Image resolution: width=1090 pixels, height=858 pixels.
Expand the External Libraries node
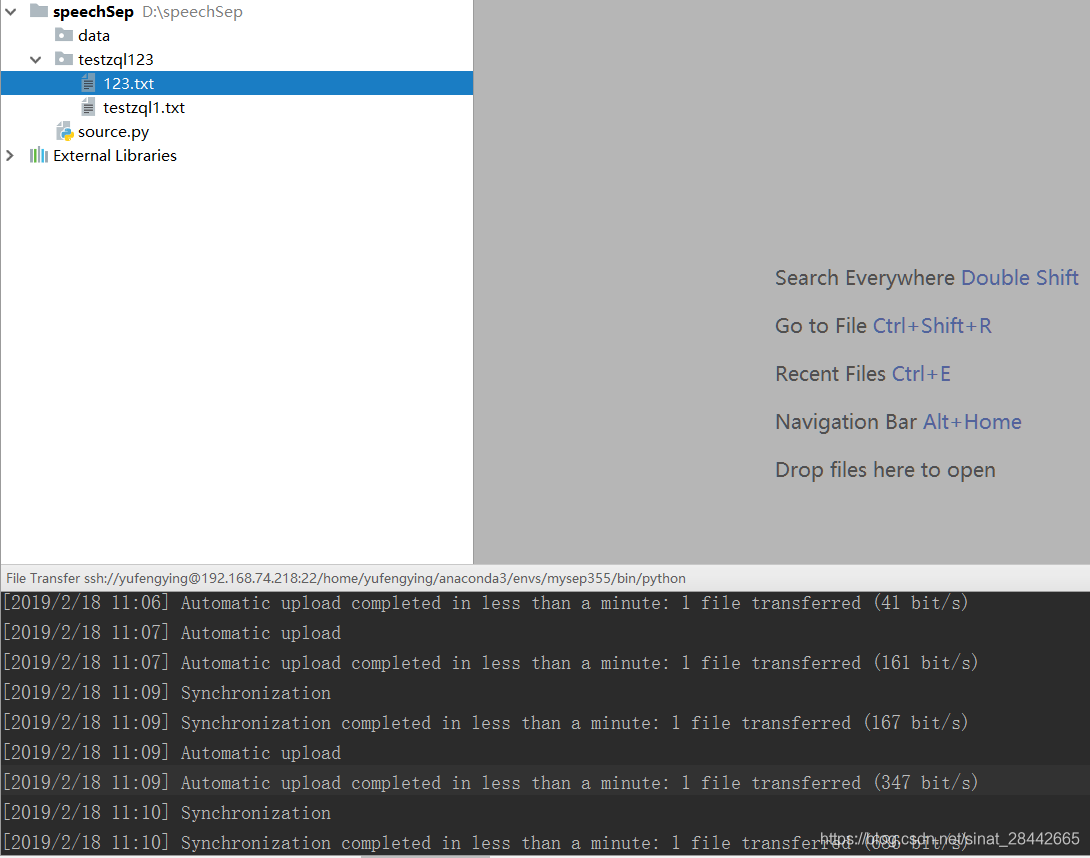(x=10, y=156)
